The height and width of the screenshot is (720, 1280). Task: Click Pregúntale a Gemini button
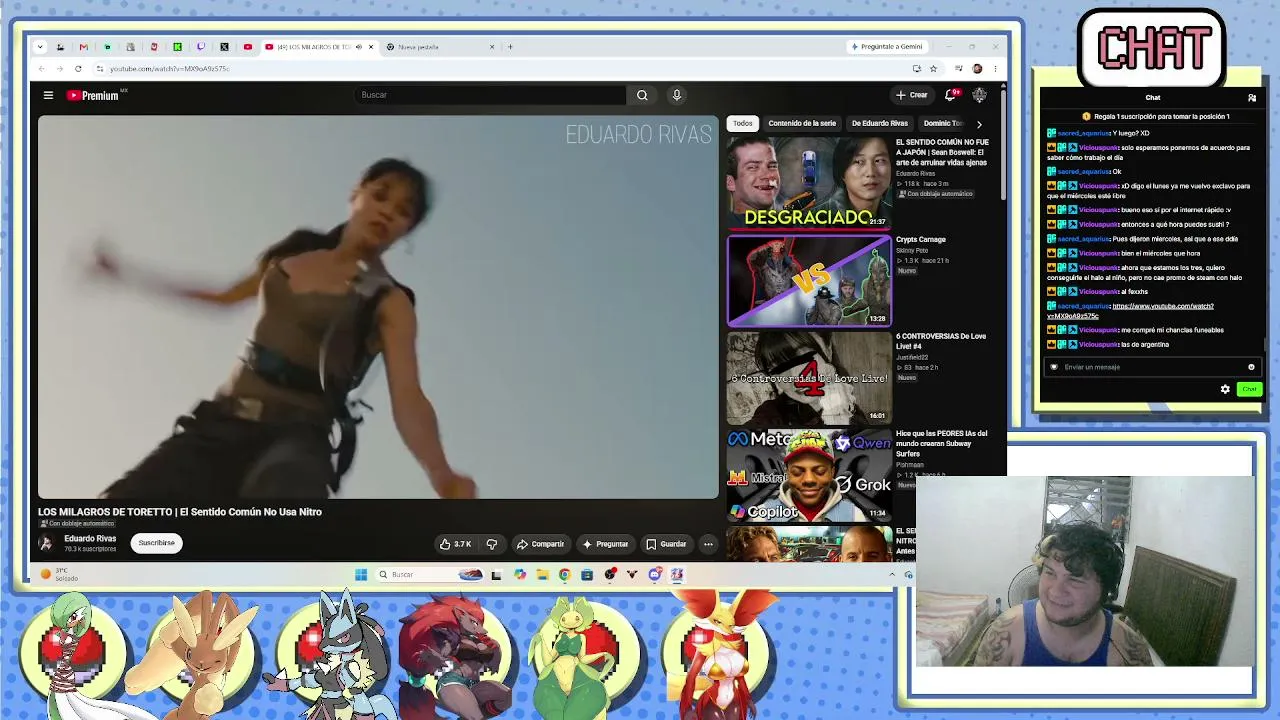tap(887, 47)
